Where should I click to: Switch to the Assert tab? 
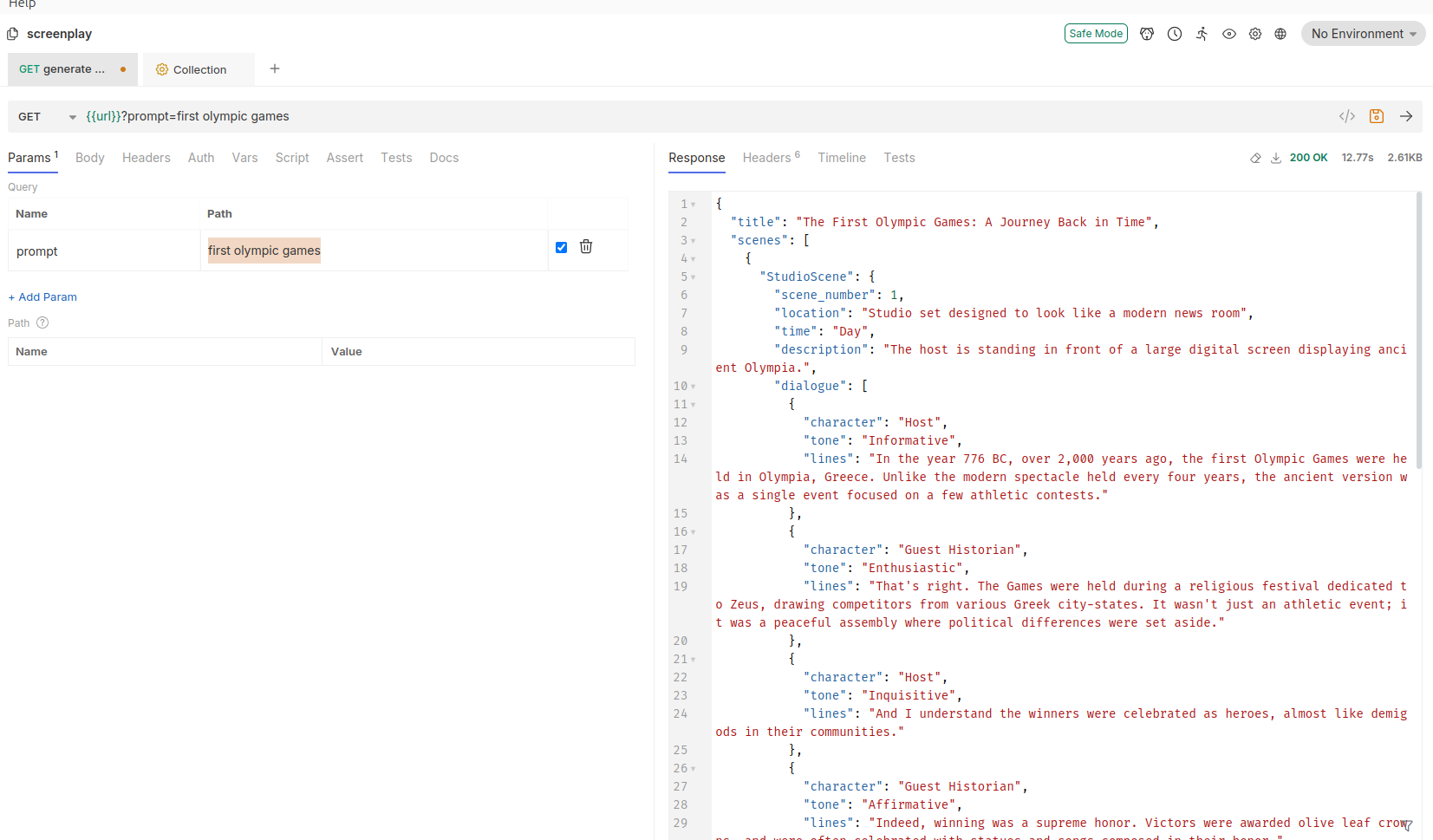345,158
